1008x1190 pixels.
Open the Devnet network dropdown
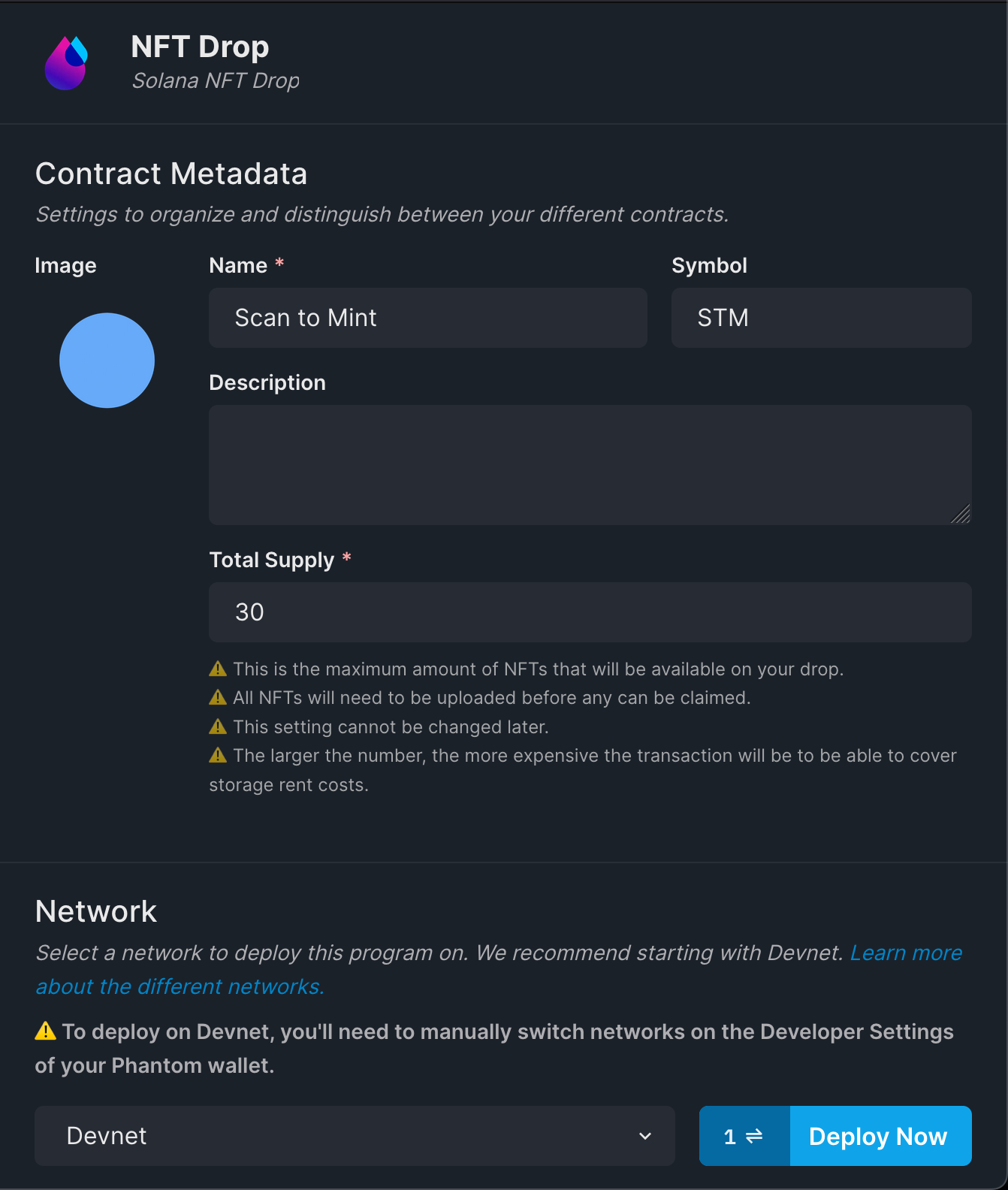click(x=355, y=1136)
